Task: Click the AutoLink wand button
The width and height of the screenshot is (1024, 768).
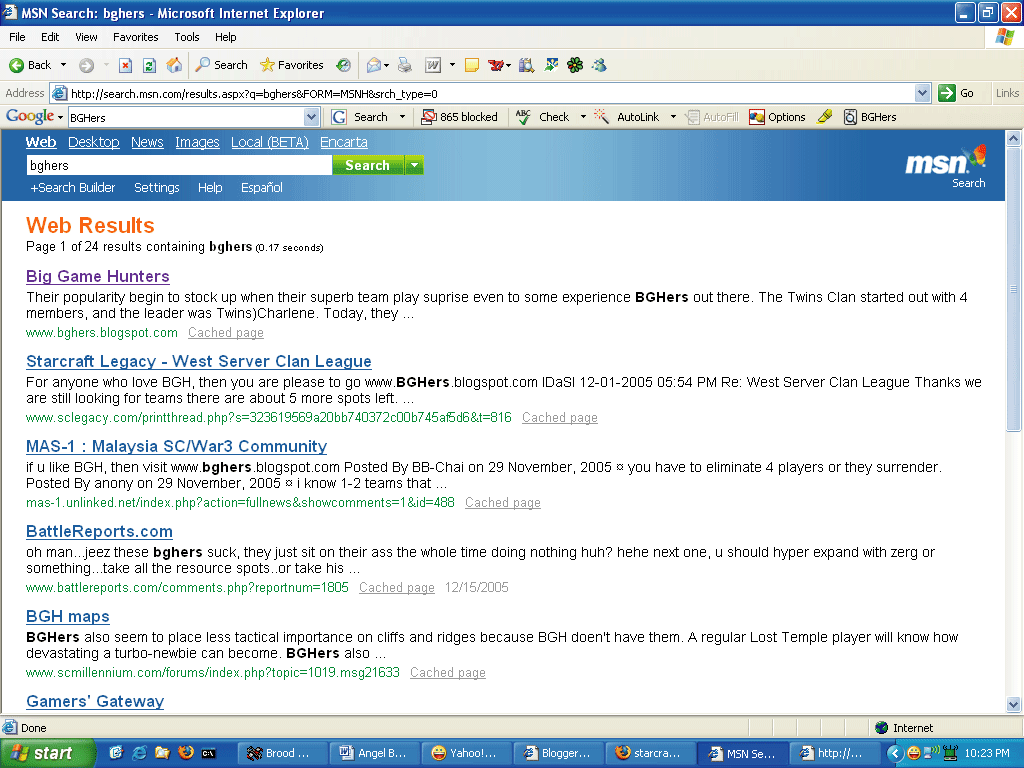Action: 627,117
